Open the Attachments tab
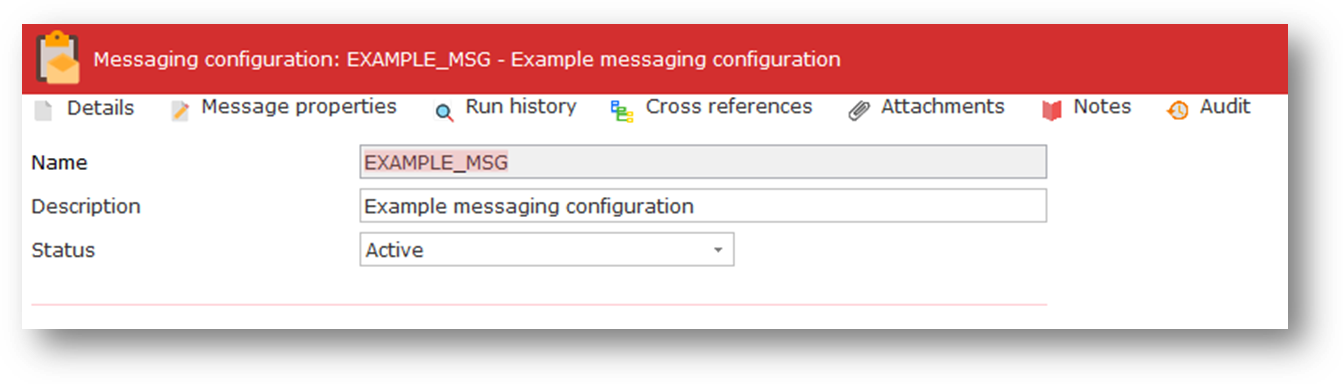The height and width of the screenshot is (384, 1343). coord(943,107)
